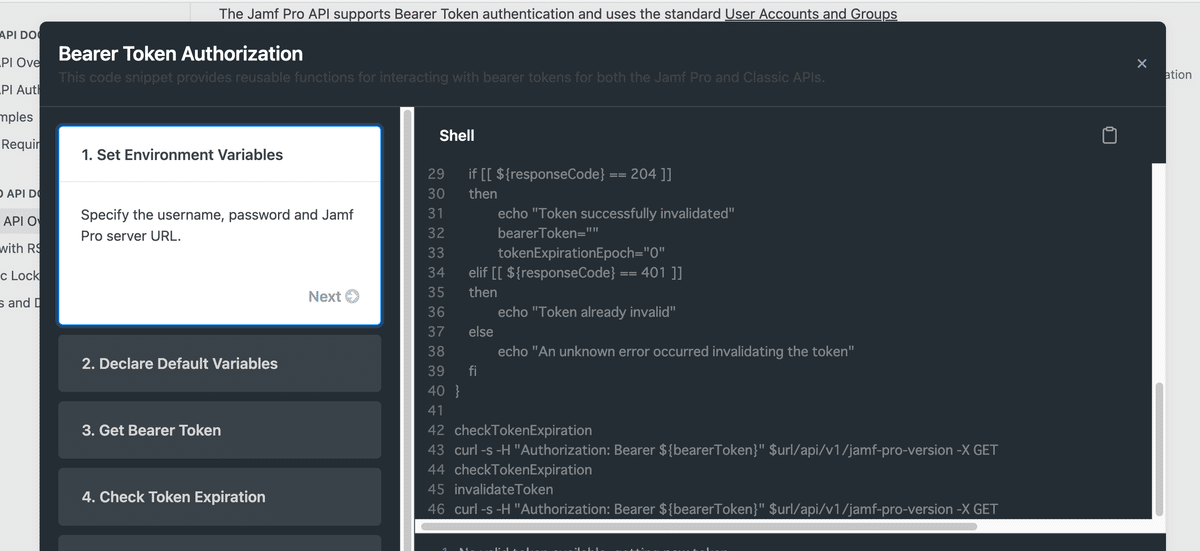The width and height of the screenshot is (1200, 551).
Task: Click line 45 invalidateToken call
Action: 503,489
